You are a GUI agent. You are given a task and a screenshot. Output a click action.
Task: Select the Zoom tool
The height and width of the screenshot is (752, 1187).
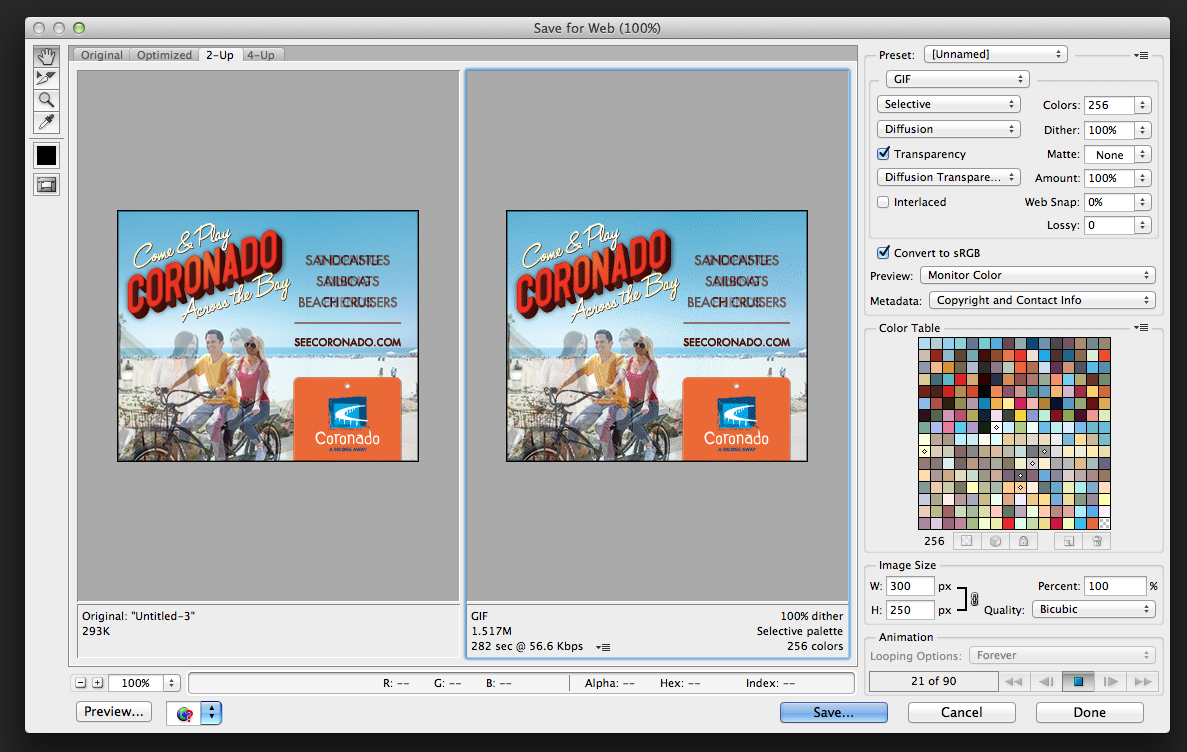pyautogui.click(x=46, y=99)
